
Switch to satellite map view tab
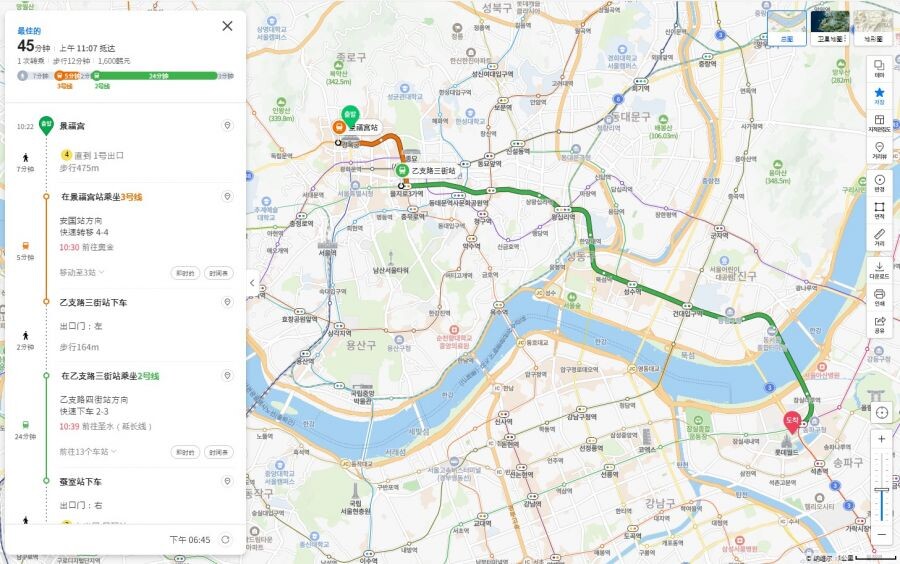click(829, 28)
